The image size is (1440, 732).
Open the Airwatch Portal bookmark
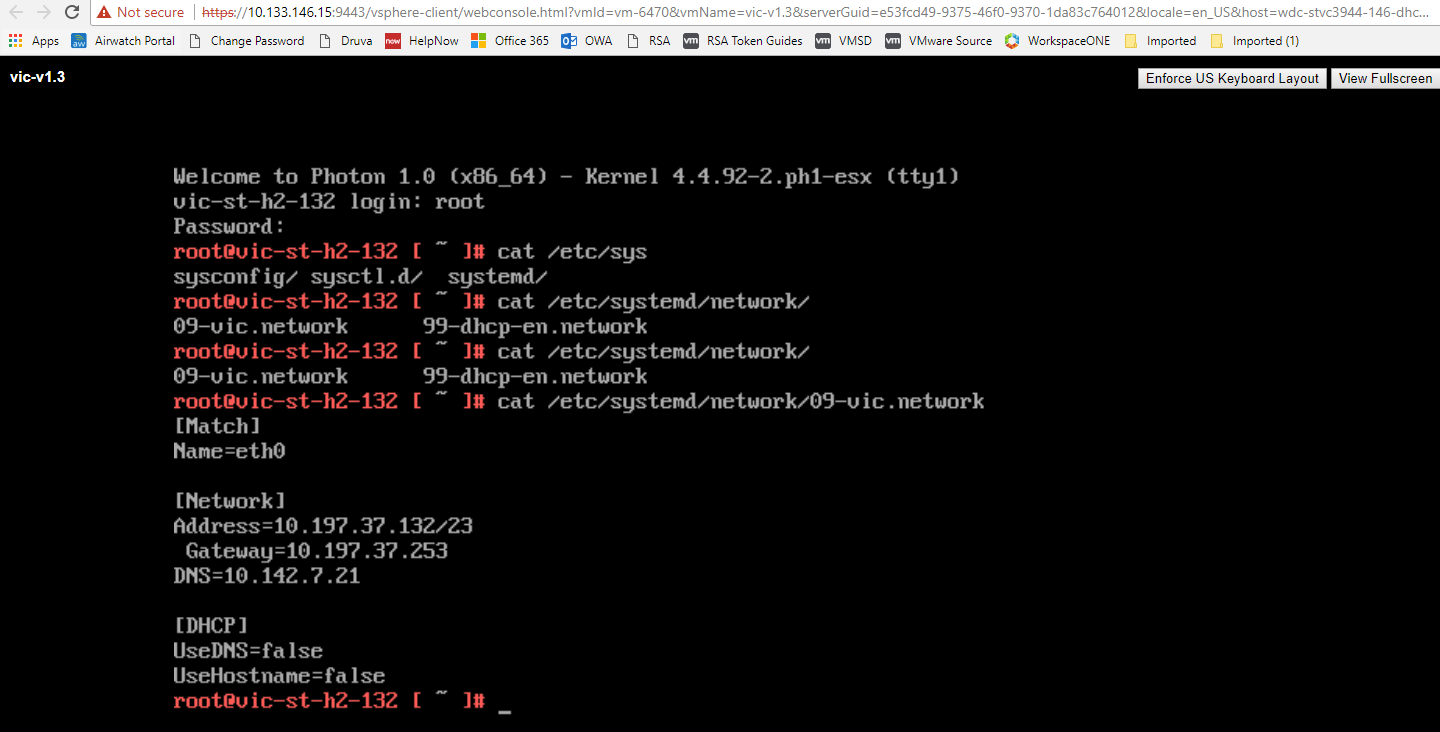[123, 41]
